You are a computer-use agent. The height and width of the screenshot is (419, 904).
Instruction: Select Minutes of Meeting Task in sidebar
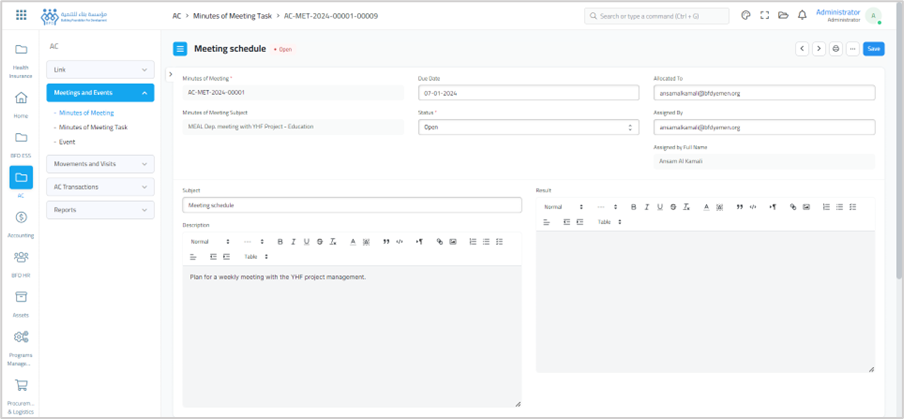coord(93,128)
